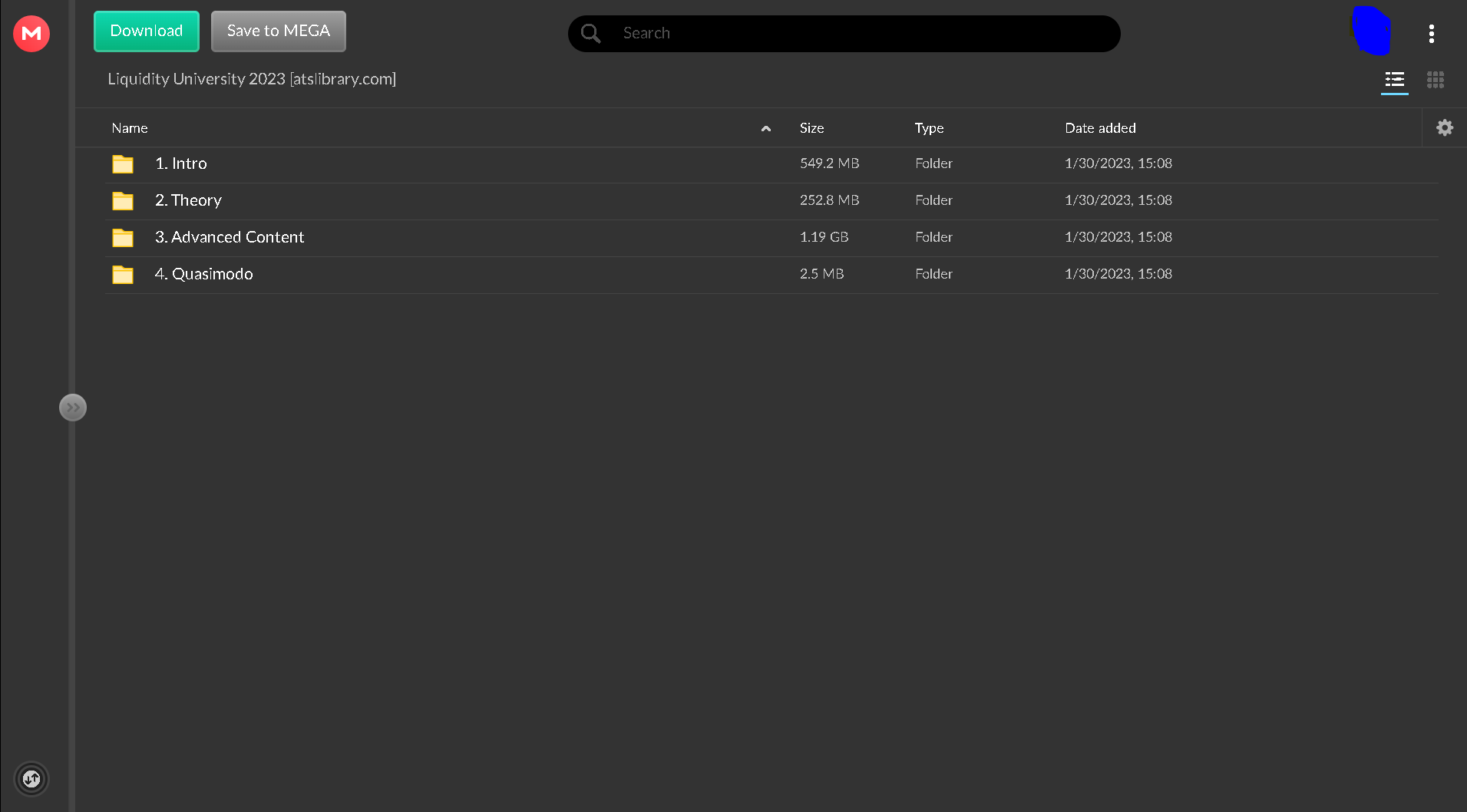
Task: Toggle Name column sort arrow
Action: [x=765, y=129]
